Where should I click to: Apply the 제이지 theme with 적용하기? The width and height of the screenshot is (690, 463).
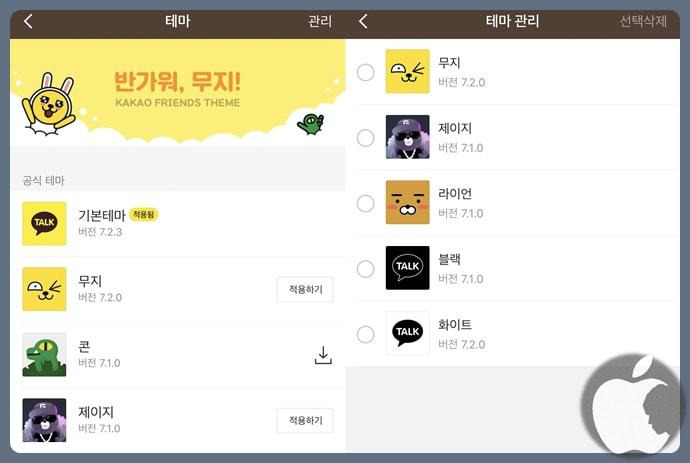pos(305,420)
